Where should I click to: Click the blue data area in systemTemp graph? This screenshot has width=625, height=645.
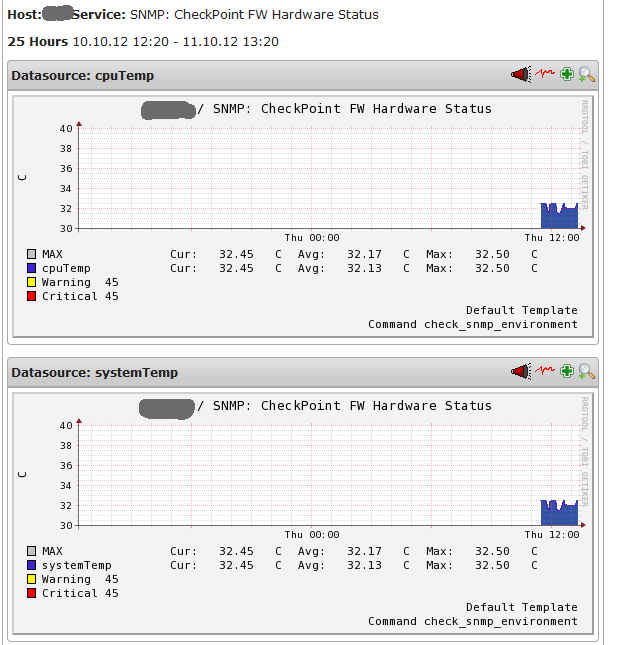[x=559, y=515]
